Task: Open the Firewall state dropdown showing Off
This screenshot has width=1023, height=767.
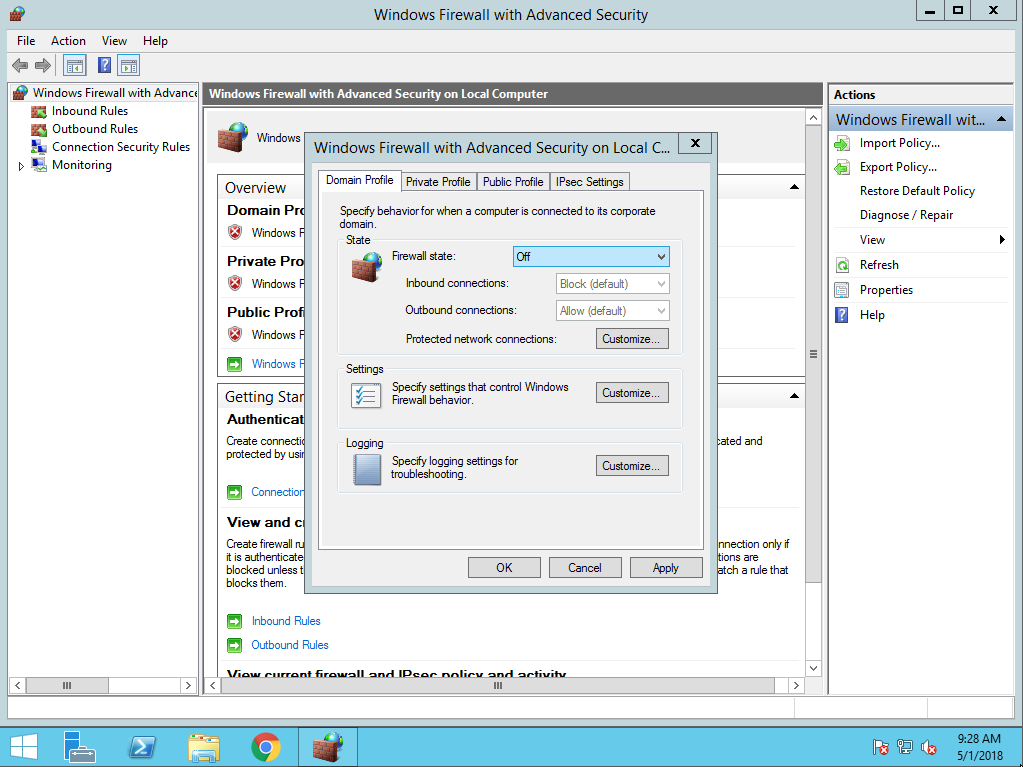Action: coord(591,256)
